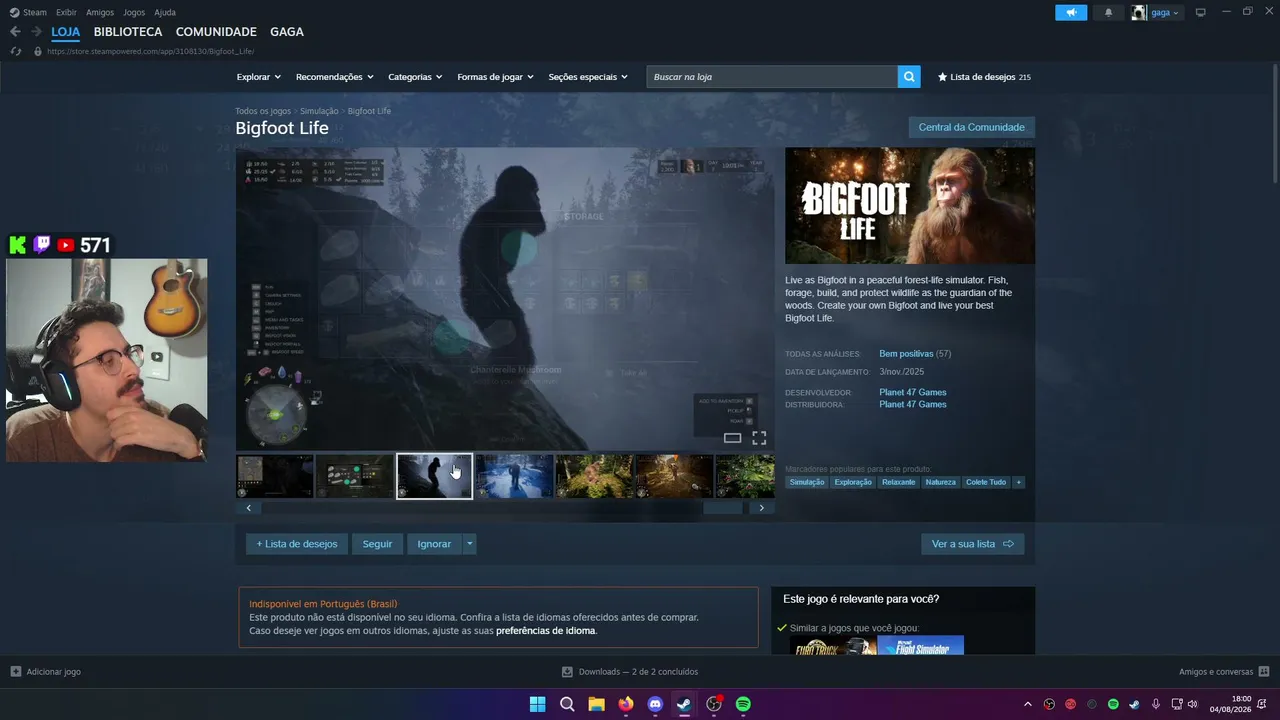The height and width of the screenshot is (720, 1280).
Task: Click the Todos os jogos breadcrumb
Action: (263, 111)
